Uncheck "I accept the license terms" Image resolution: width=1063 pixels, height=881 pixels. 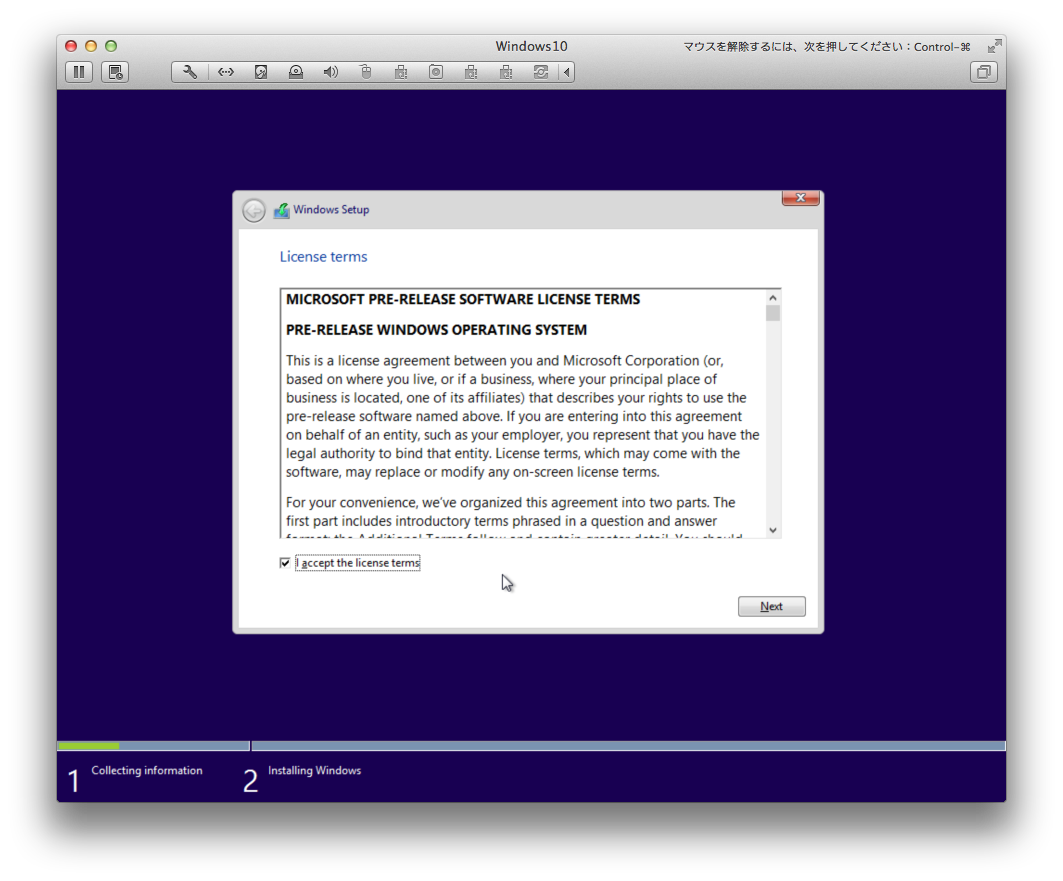click(285, 562)
